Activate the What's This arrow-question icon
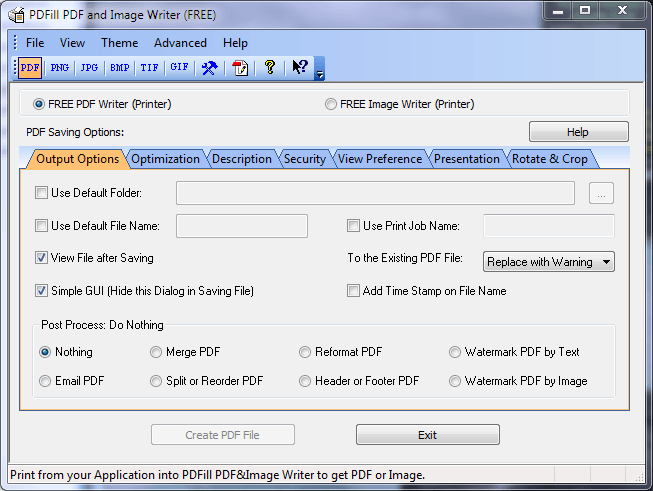This screenshot has width=653, height=491. coord(300,67)
